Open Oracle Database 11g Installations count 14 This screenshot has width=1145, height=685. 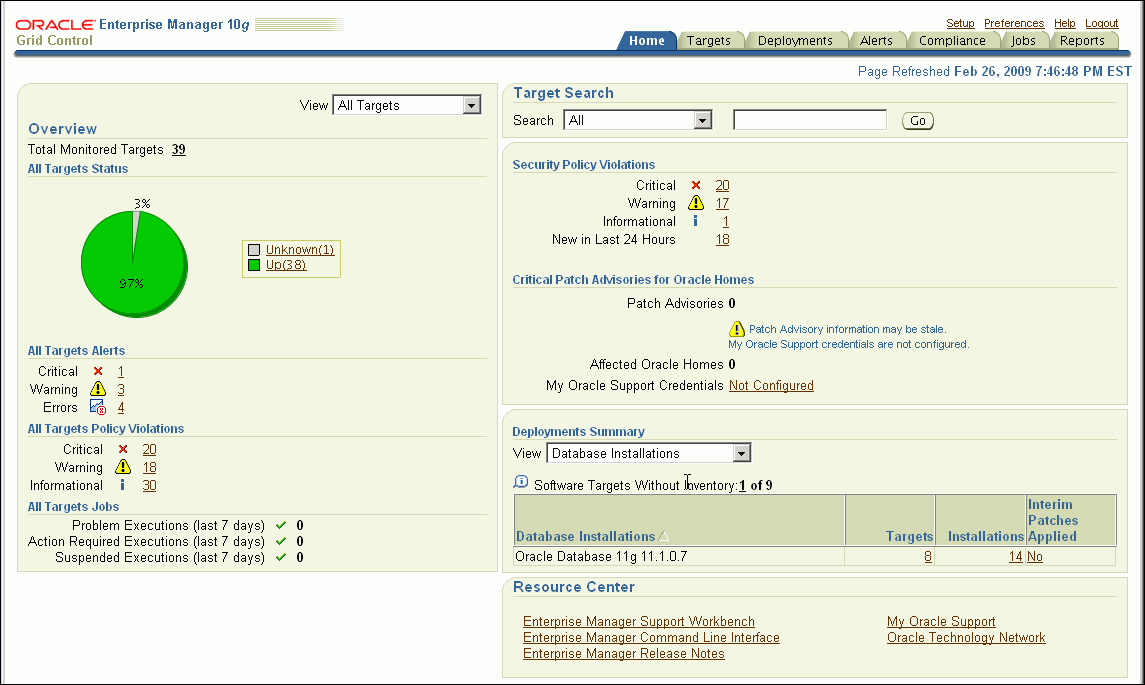pyautogui.click(x=1015, y=556)
